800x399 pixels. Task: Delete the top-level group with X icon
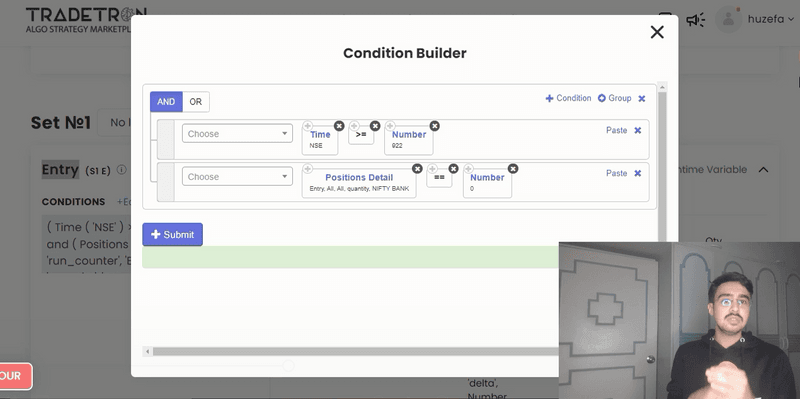(x=642, y=98)
